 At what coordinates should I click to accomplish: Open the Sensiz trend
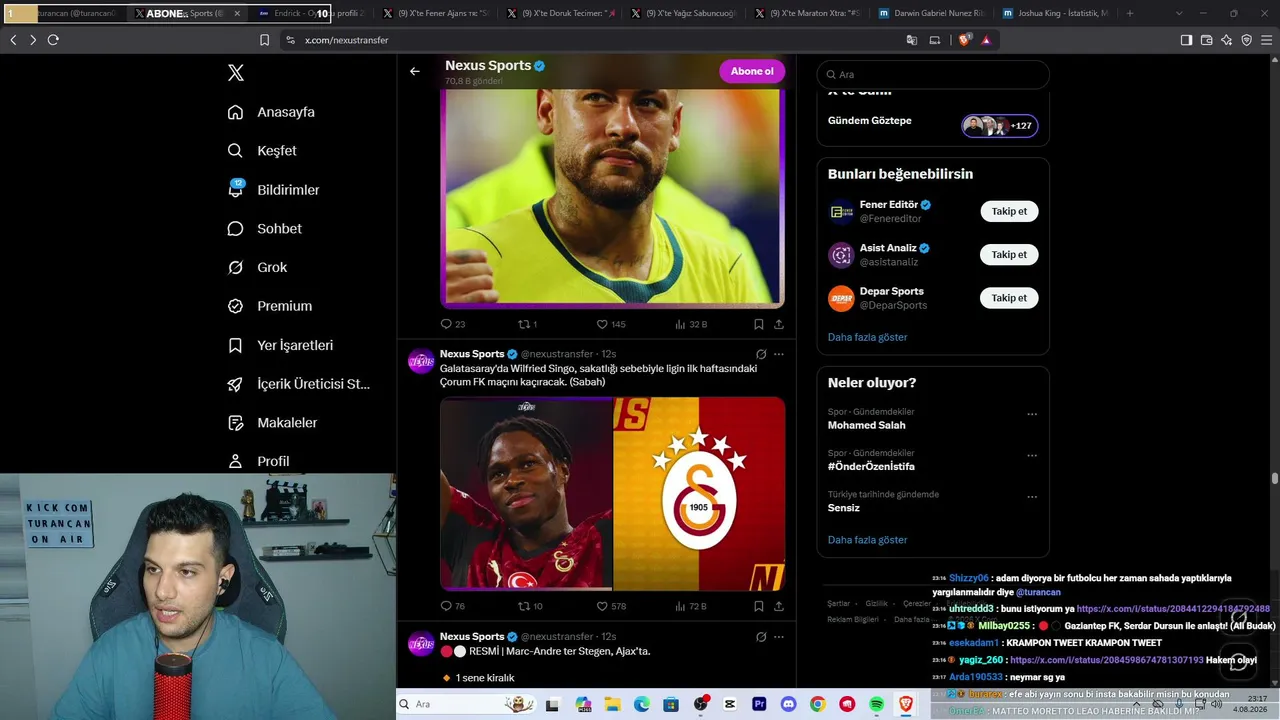coord(844,508)
